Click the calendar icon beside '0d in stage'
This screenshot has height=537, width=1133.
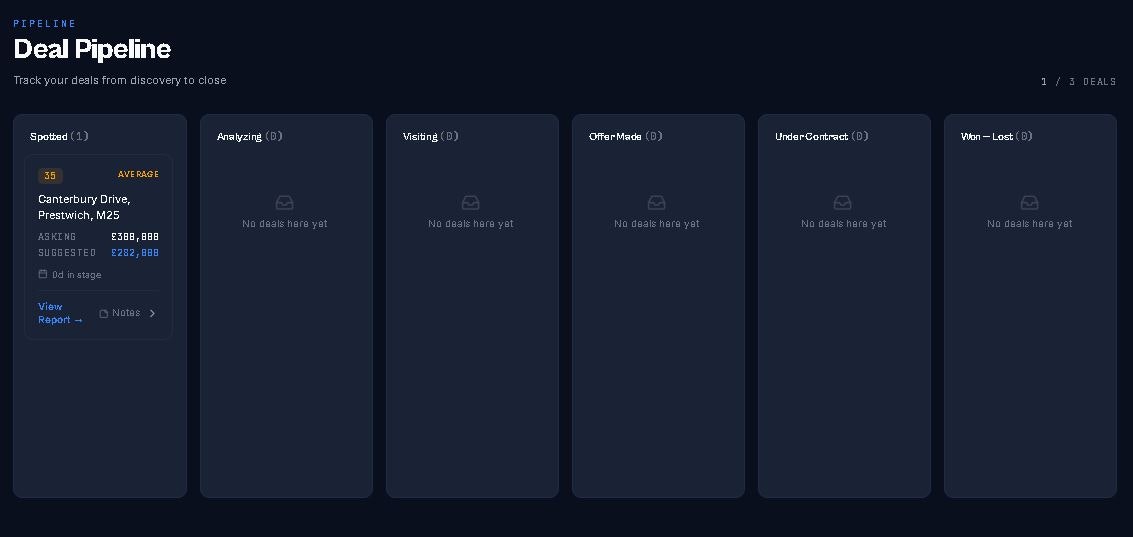coord(43,274)
